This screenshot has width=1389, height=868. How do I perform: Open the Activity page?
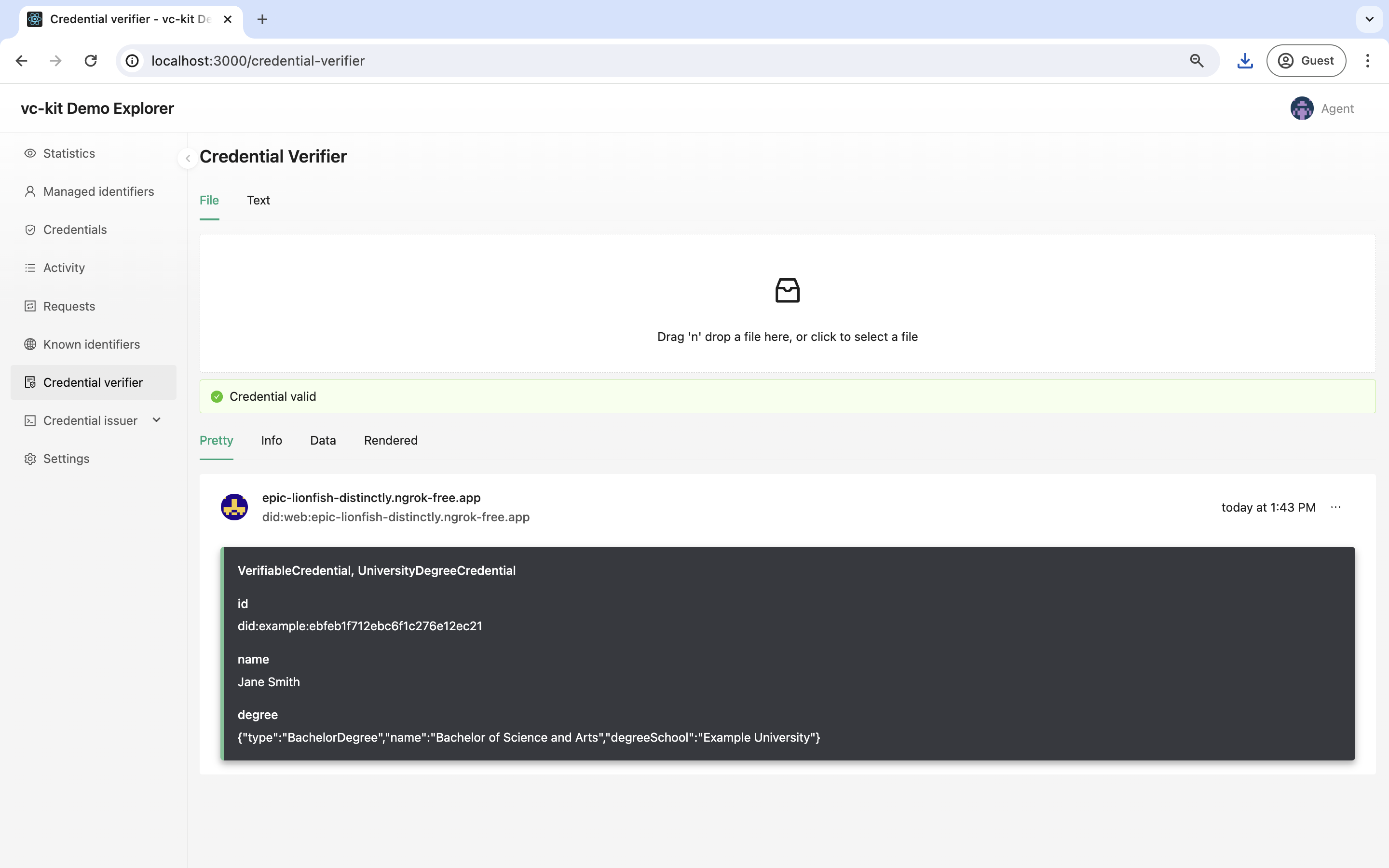pos(94,268)
